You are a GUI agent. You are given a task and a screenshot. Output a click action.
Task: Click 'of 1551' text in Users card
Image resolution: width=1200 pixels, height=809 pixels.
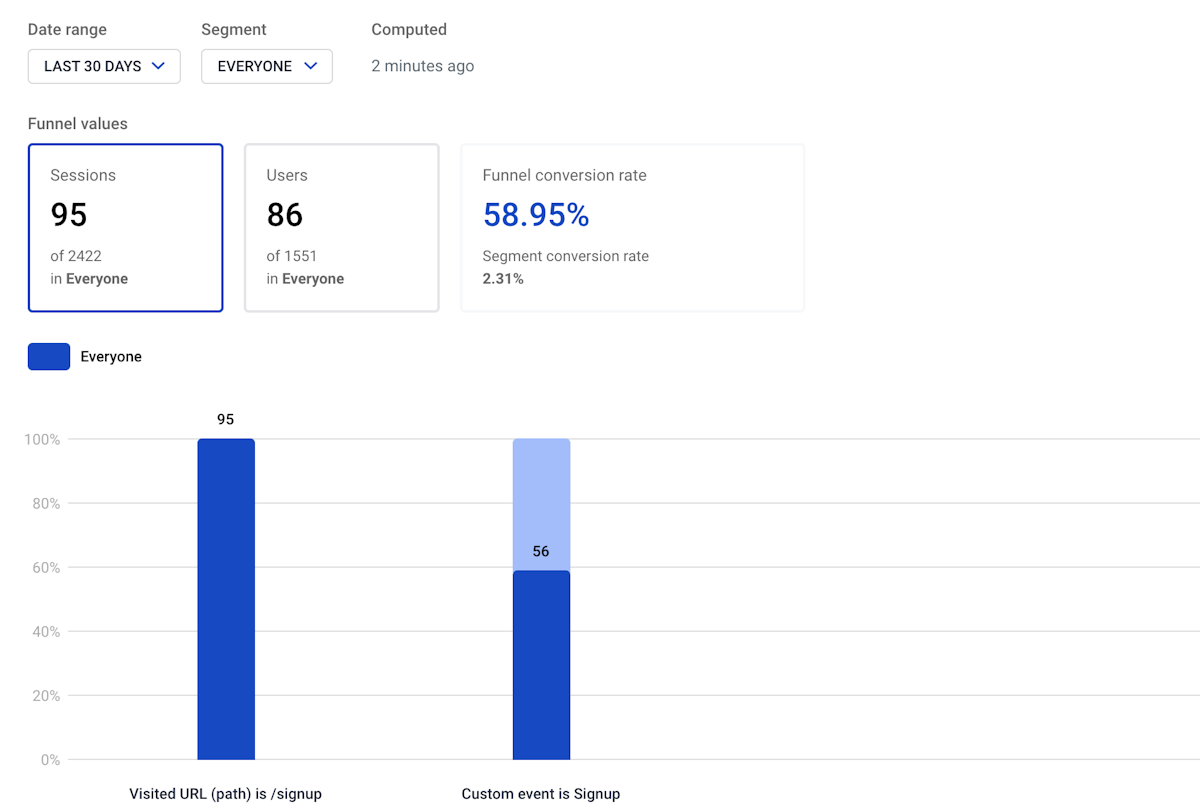292,256
